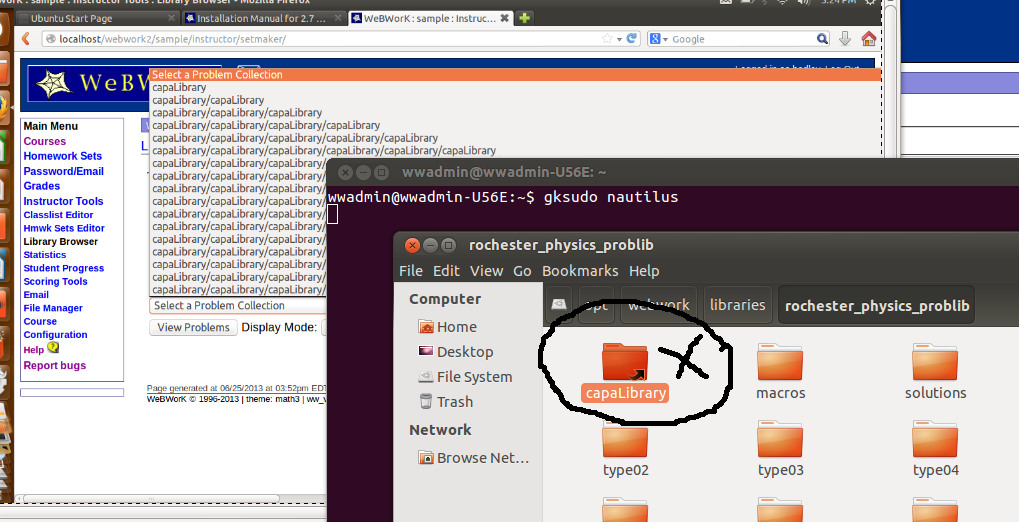This screenshot has width=1019, height=522.
Task: Open the Course Configuration link
Action: tap(55, 328)
